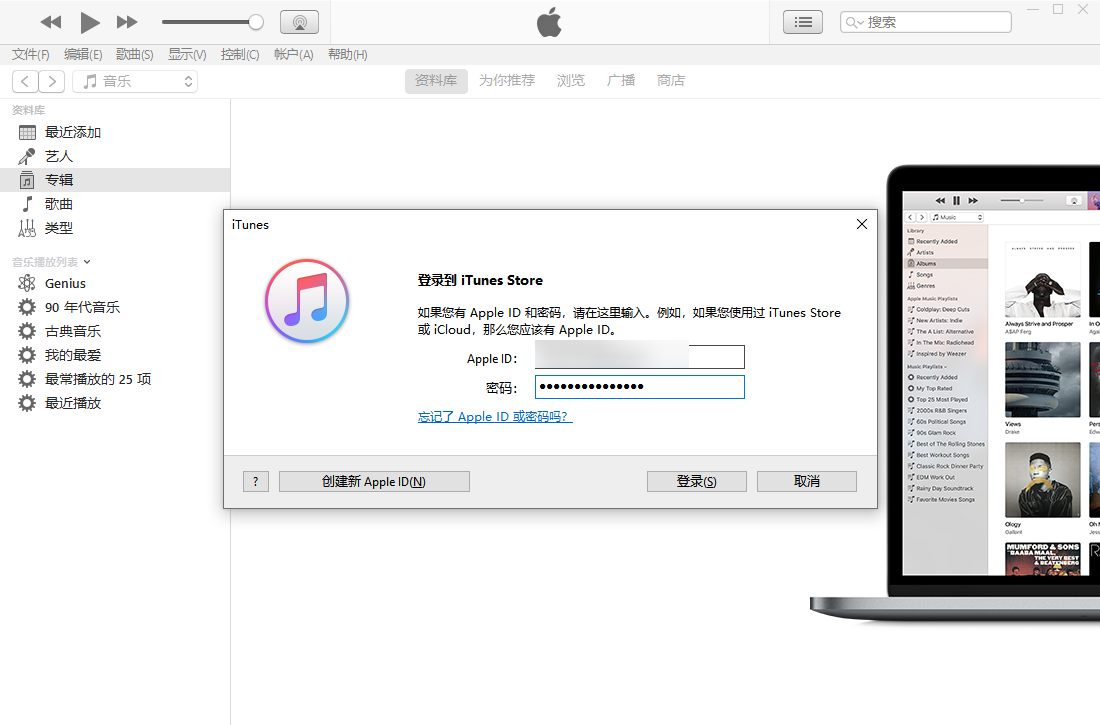1100x725 pixels.
Task: Open the AirPlay streaming icon
Action: tap(299, 21)
